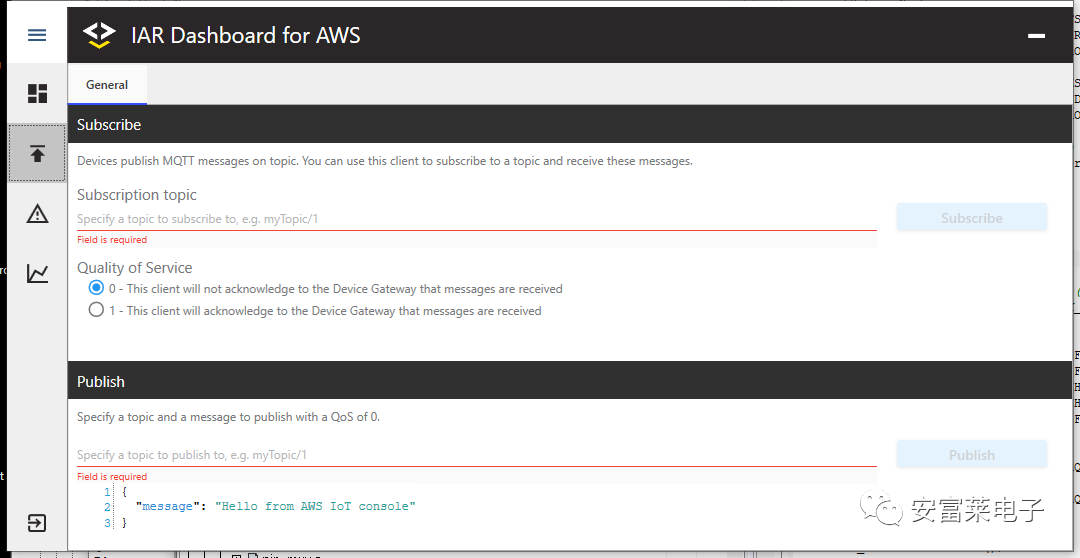
Task: Click the Publish section header bar
Action: (x=569, y=381)
